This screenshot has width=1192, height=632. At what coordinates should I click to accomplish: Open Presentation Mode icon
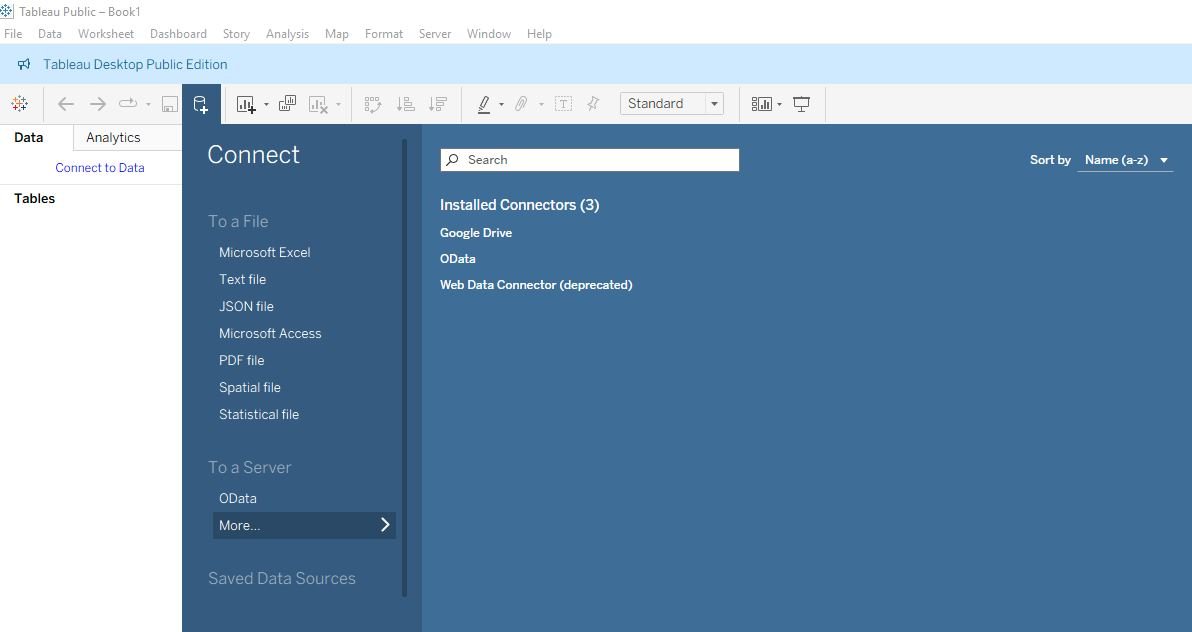(801, 104)
